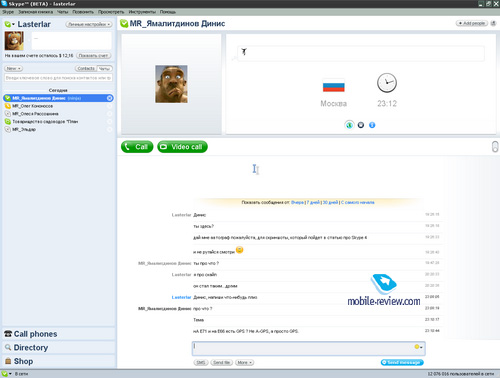Click the message "ты здесь?"
The image size is (500, 378).
coord(203,226)
